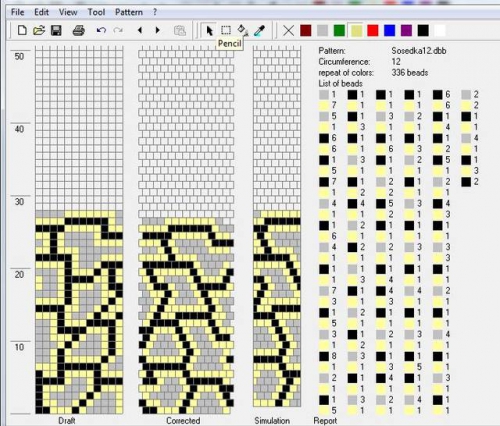Open a pattern file with folder icon

[39, 31]
